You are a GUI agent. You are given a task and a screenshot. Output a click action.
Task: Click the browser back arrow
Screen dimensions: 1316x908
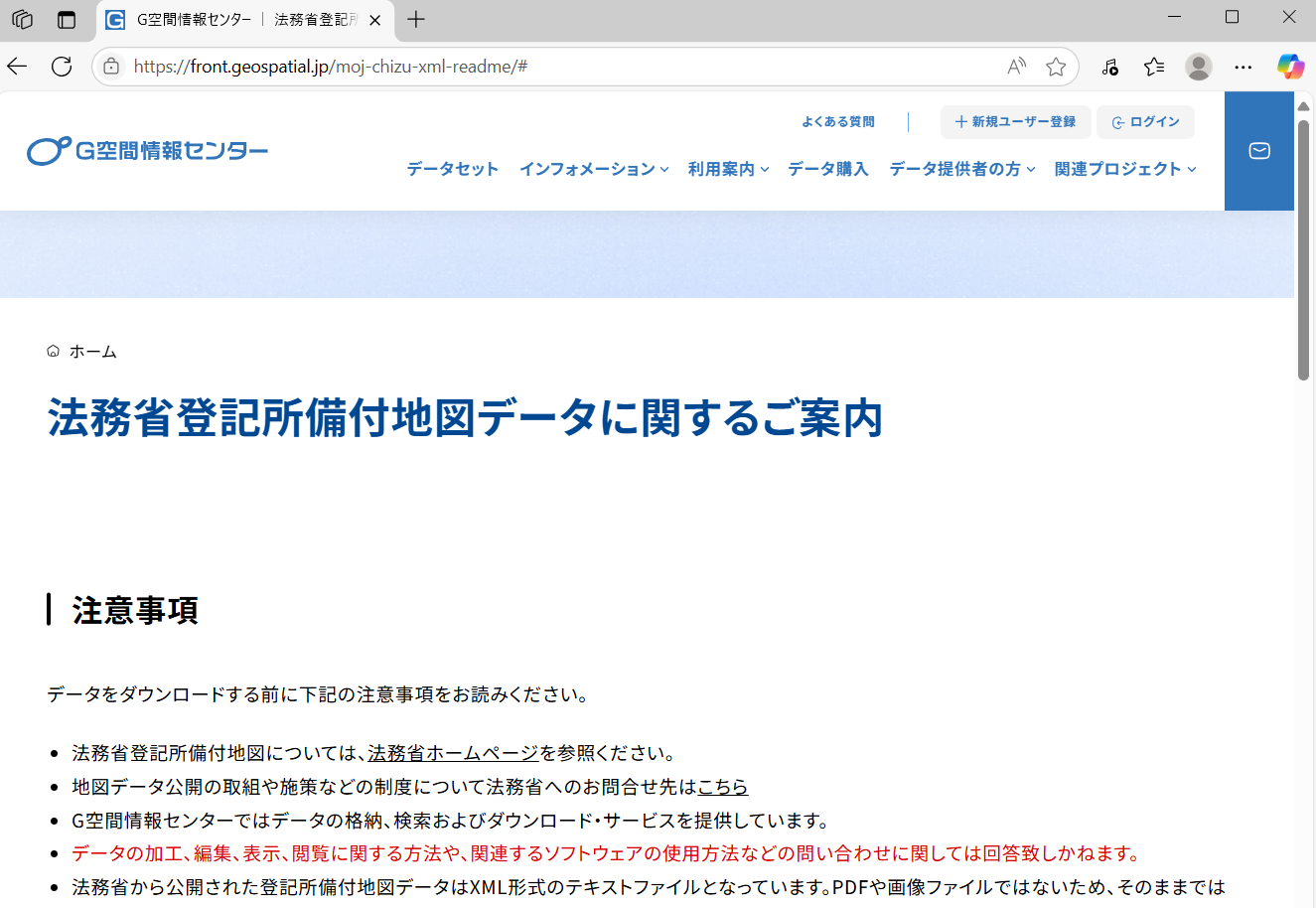coord(17,67)
